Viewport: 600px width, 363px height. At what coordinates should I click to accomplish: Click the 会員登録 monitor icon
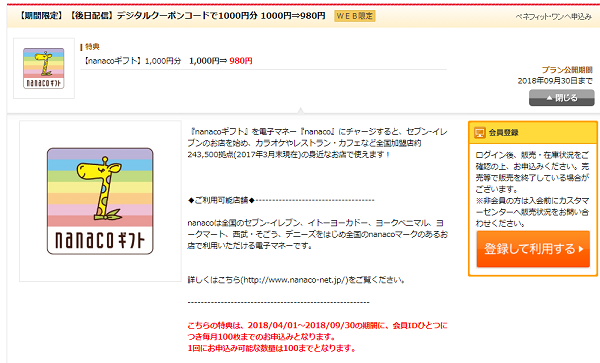[479, 133]
